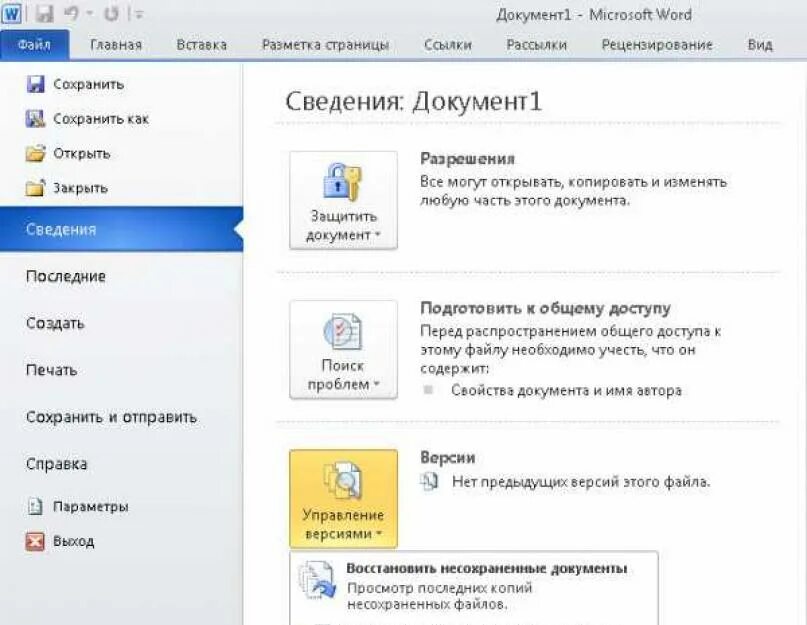Open the Ссылки ribbon tab
Image resolution: width=807 pixels, height=625 pixels.
click(448, 45)
